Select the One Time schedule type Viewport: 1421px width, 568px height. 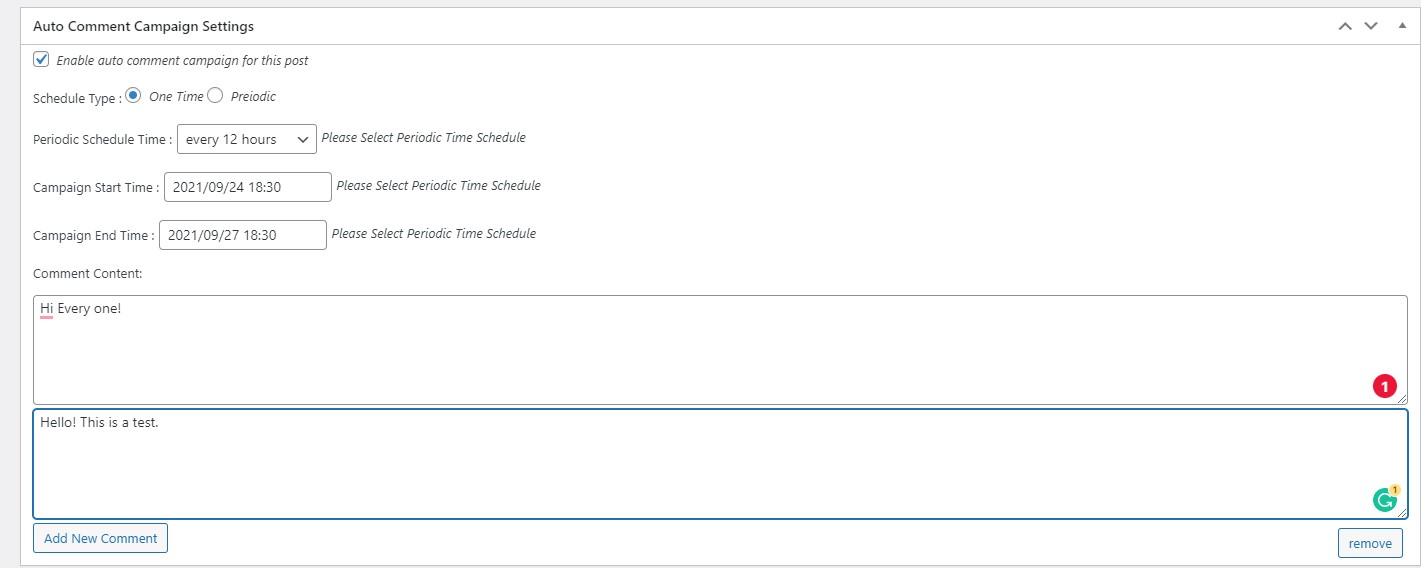(133, 96)
